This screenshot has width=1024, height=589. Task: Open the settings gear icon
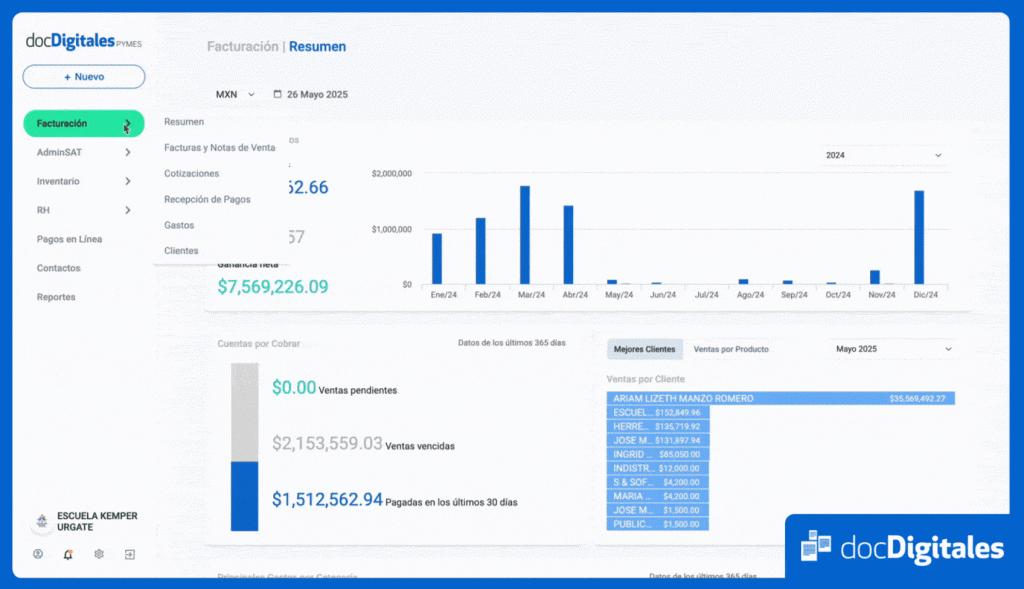pyautogui.click(x=99, y=554)
